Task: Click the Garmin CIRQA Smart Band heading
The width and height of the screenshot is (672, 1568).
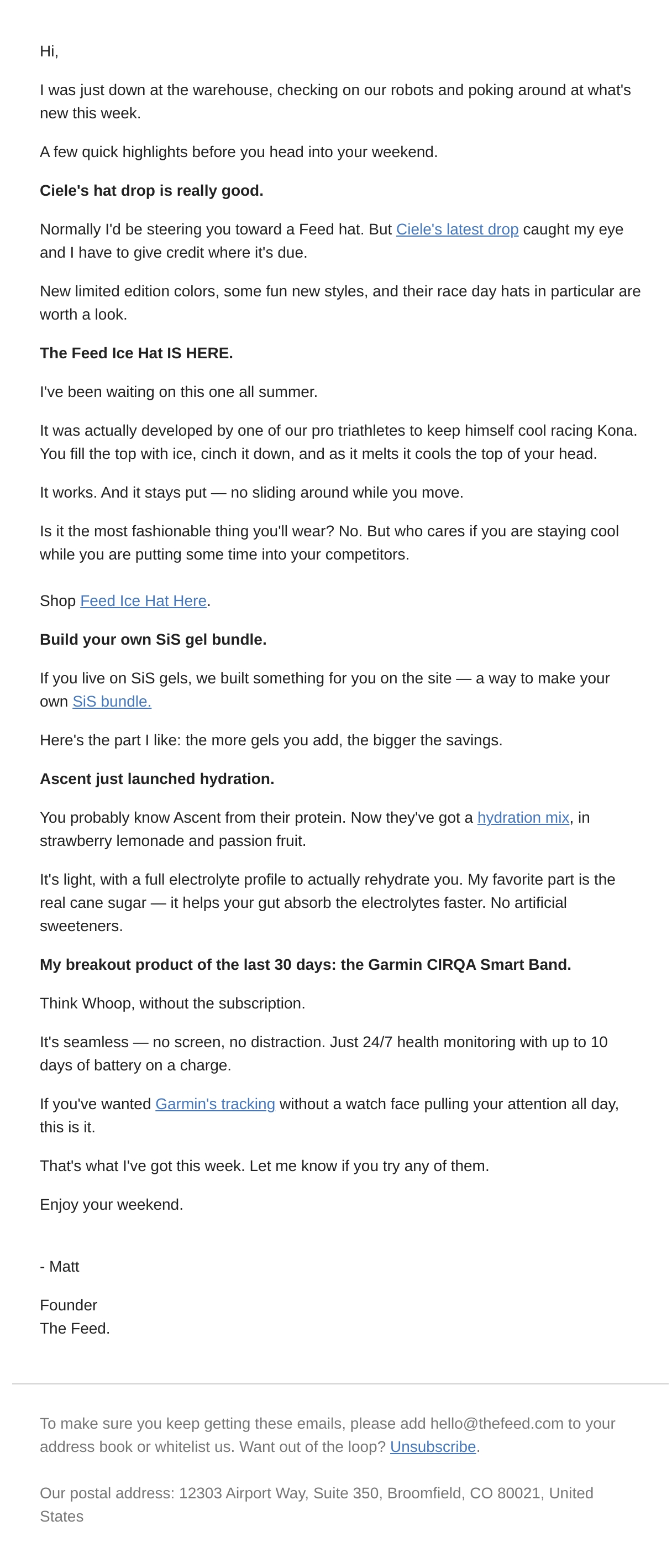Action: (305, 964)
